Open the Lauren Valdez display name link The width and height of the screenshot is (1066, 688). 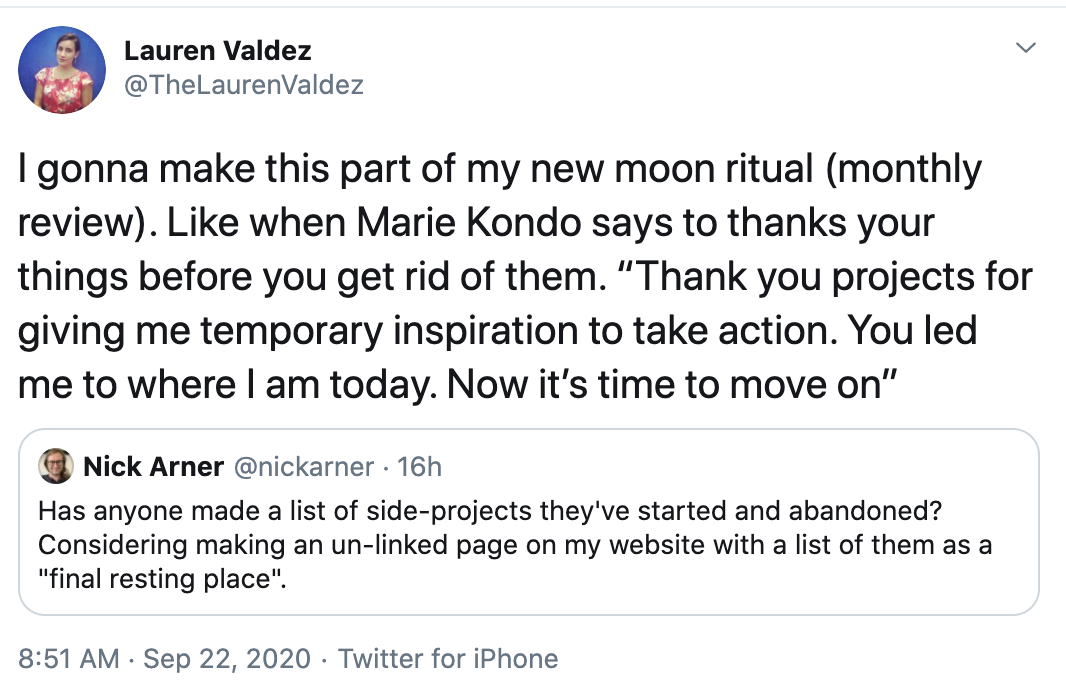pos(218,50)
